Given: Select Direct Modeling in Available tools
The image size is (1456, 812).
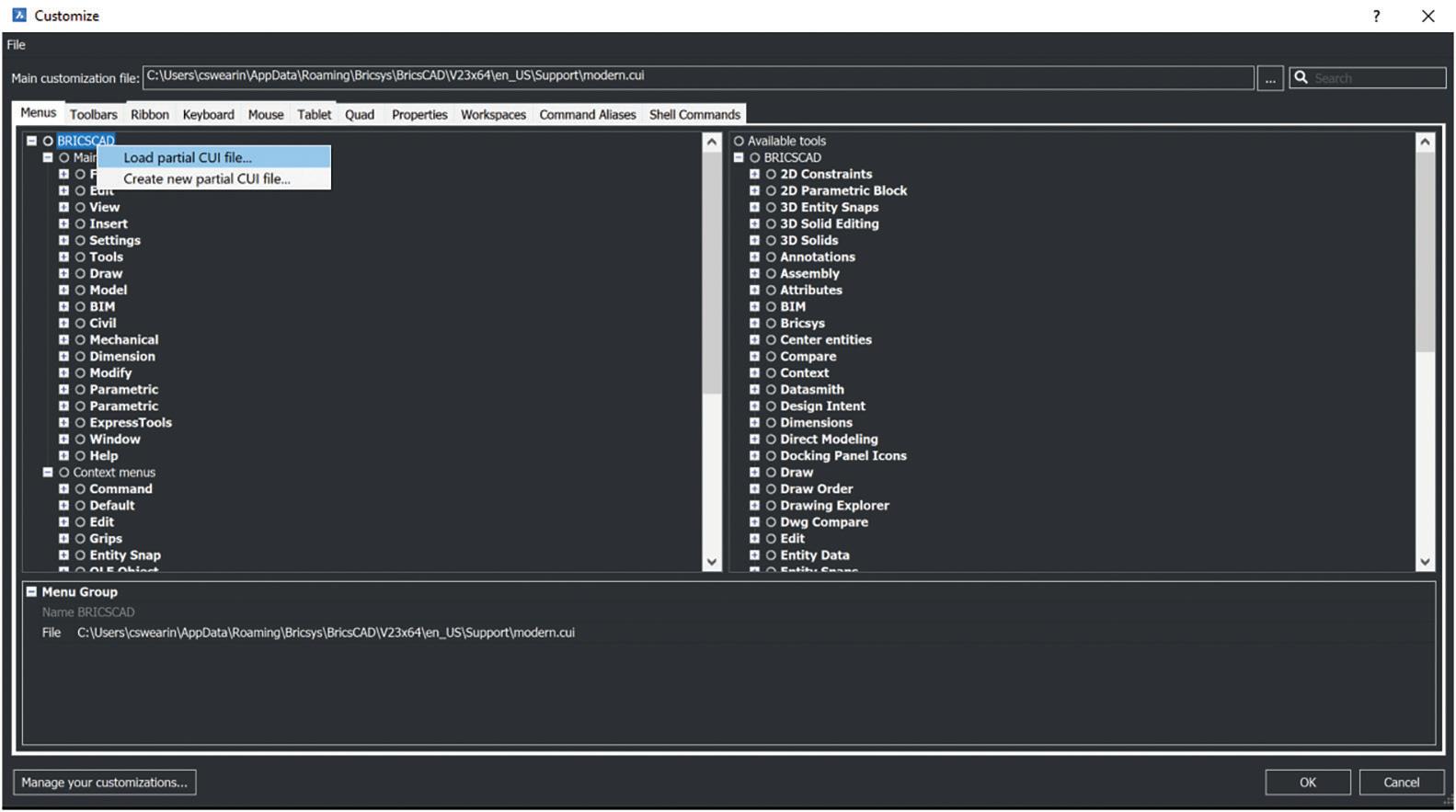Looking at the screenshot, I should coord(829,439).
